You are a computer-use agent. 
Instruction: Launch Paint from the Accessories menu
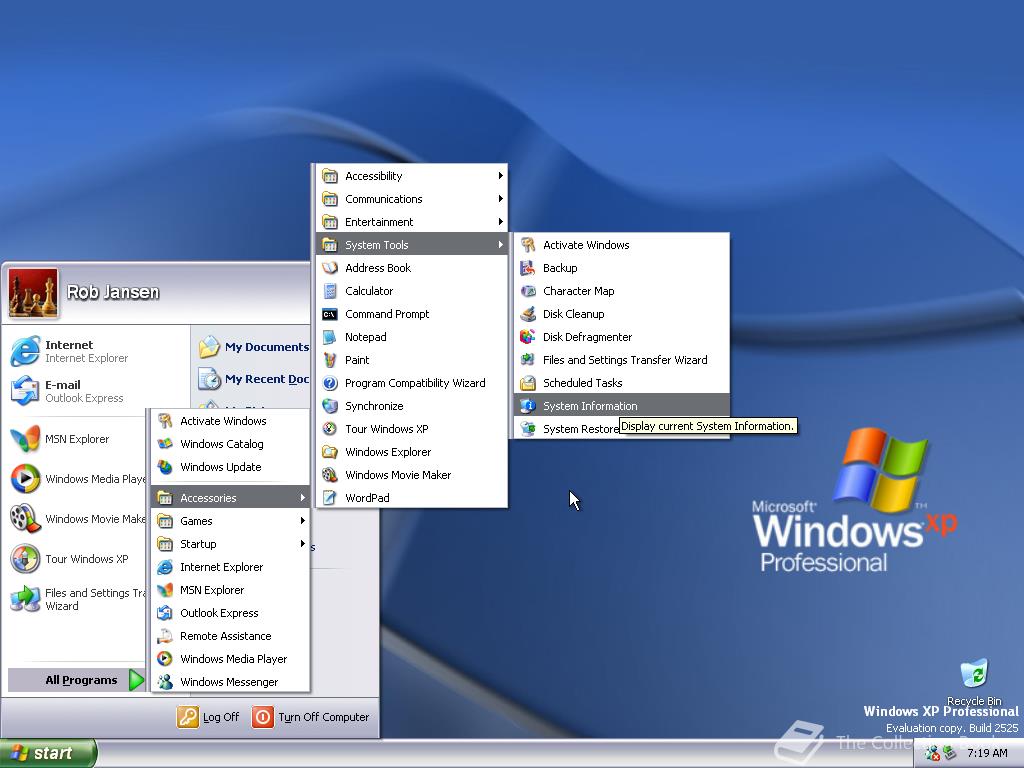(356, 360)
